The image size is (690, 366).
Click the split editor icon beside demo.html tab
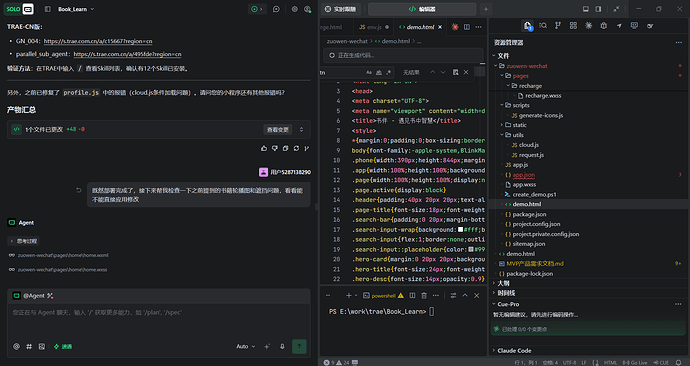pyautogui.click(x=466, y=27)
